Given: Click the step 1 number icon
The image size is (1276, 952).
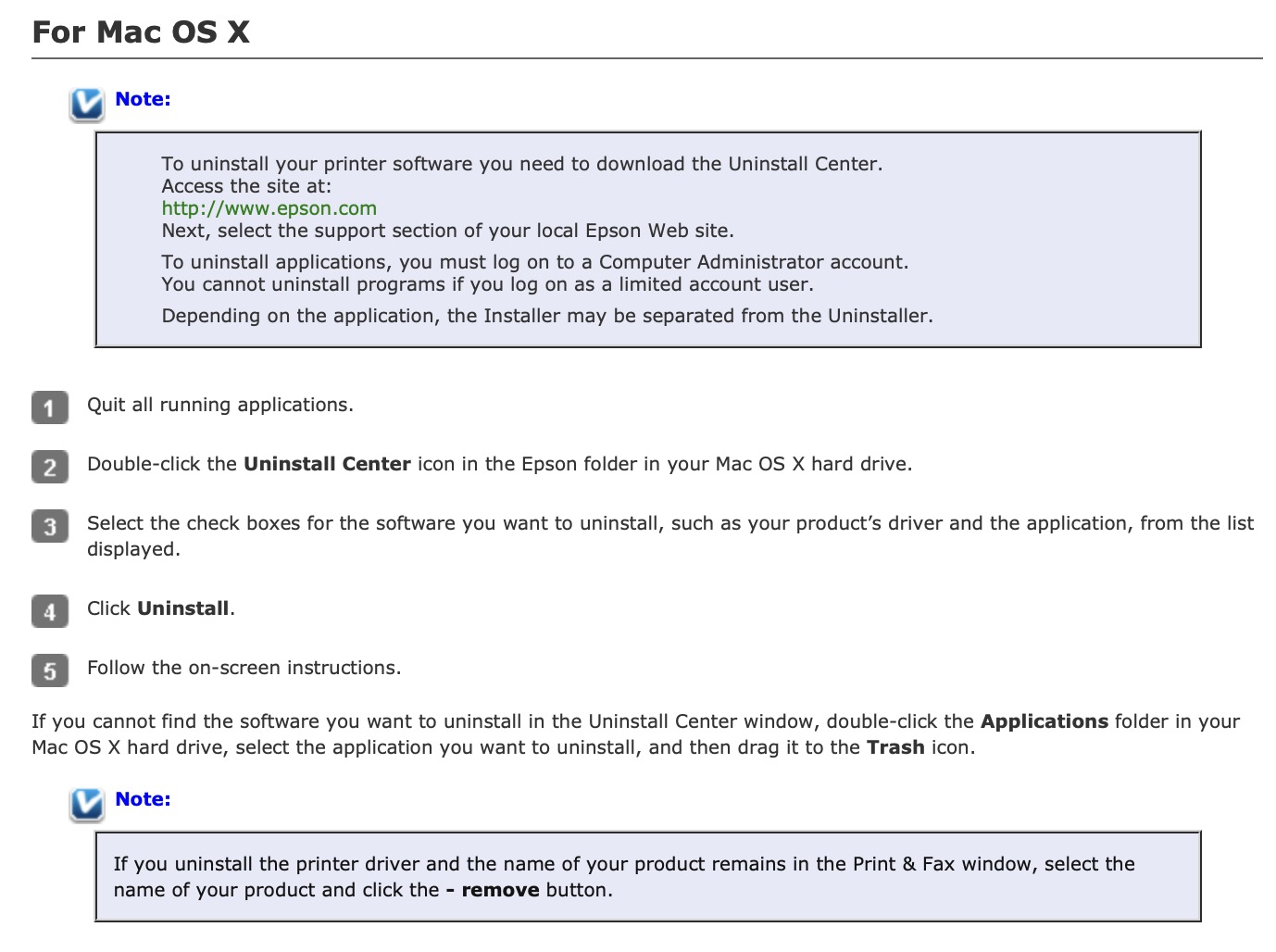Looking at the screenshot, I should point(50,407).
